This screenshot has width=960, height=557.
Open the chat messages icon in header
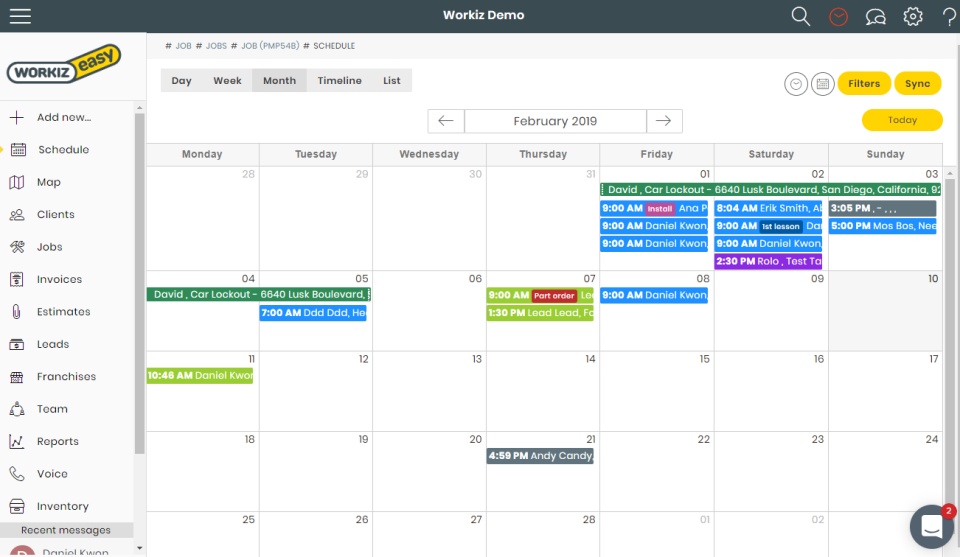coord(876,17)
